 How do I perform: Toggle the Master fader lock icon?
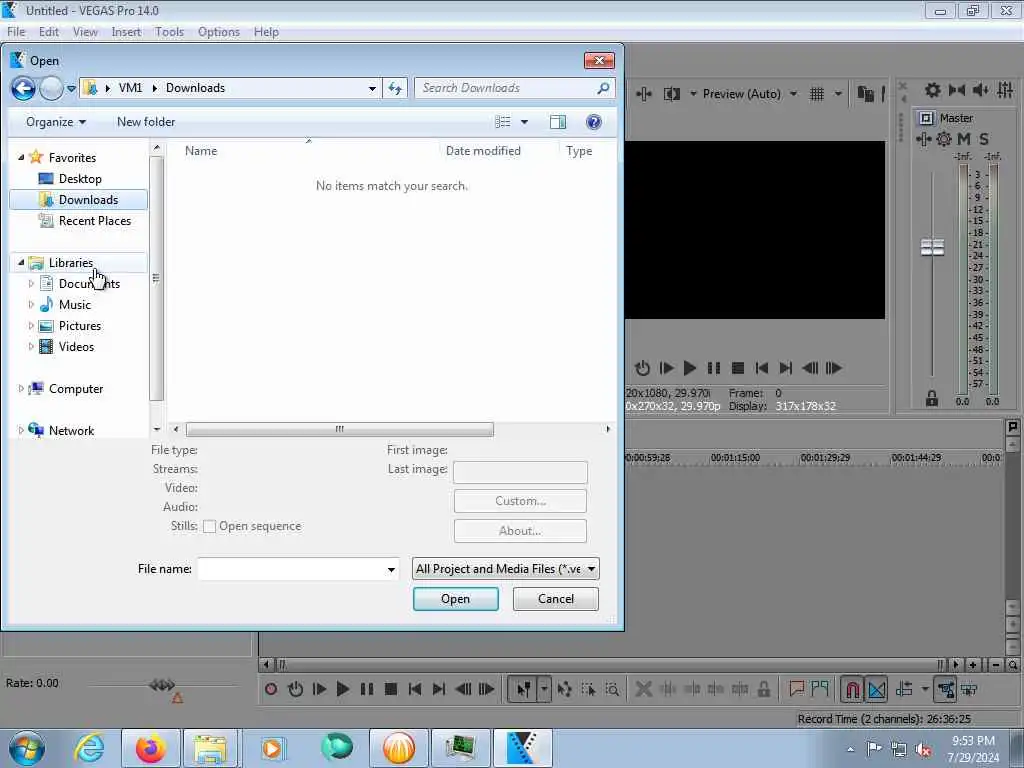tap(932, 398)
